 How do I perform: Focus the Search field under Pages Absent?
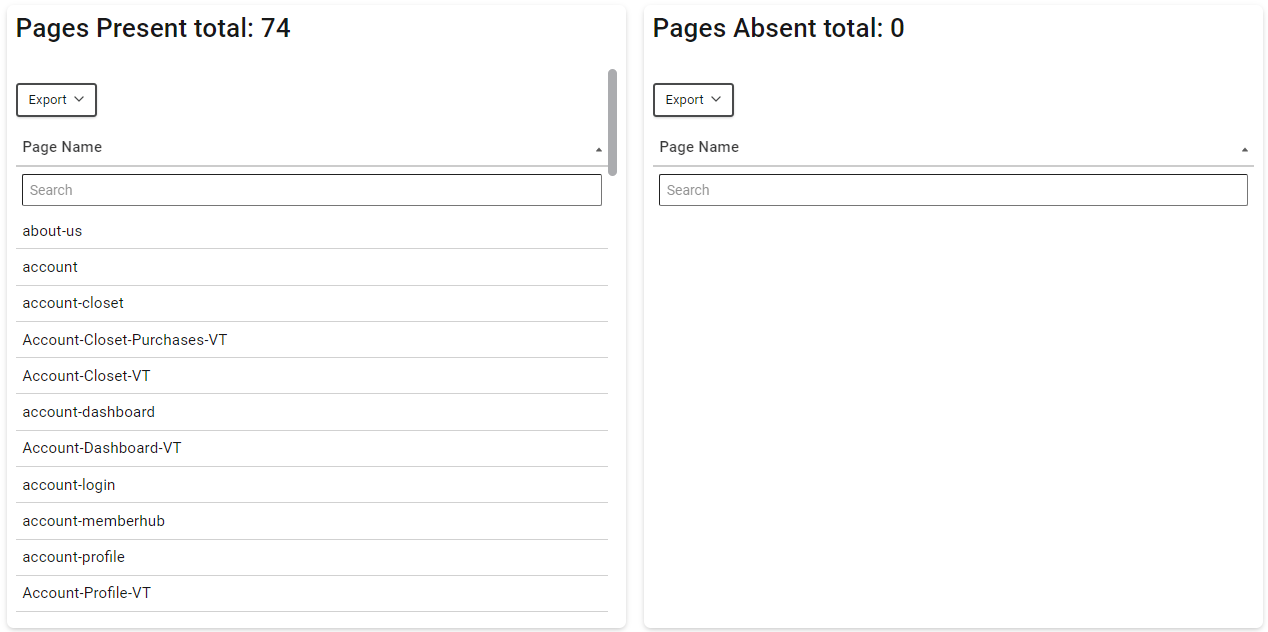(953, 190)
